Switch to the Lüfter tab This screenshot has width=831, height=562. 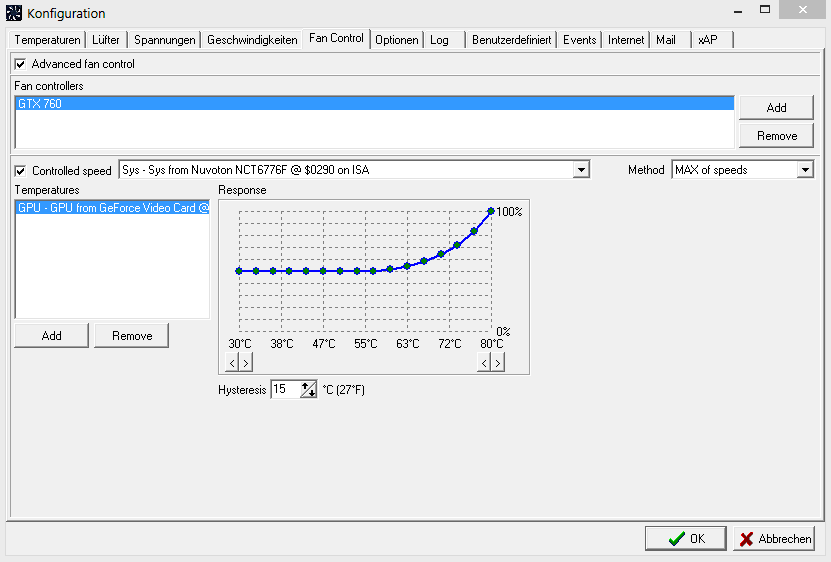106,40
